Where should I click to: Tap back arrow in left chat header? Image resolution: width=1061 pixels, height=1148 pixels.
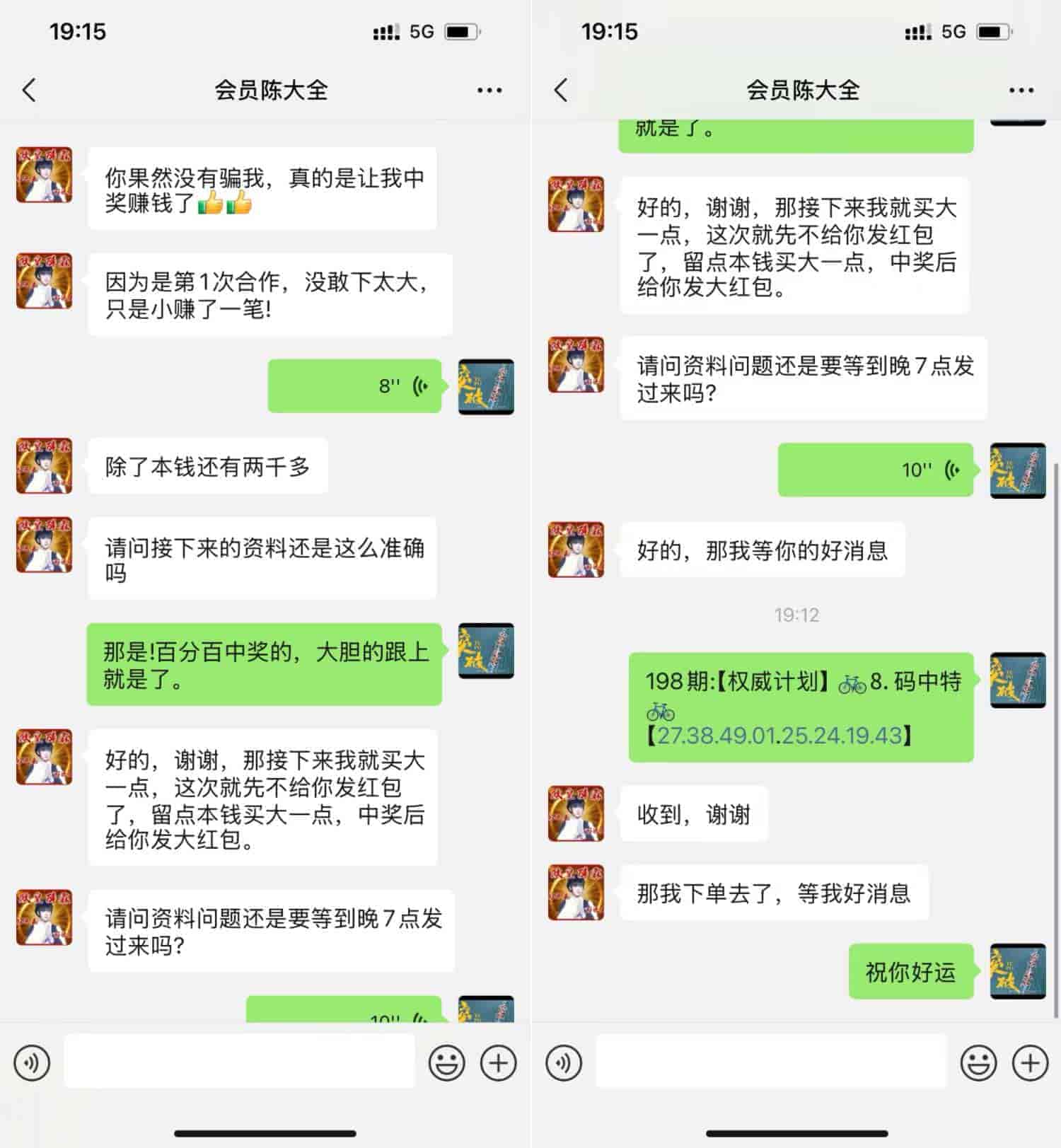(x=29, y=91)
